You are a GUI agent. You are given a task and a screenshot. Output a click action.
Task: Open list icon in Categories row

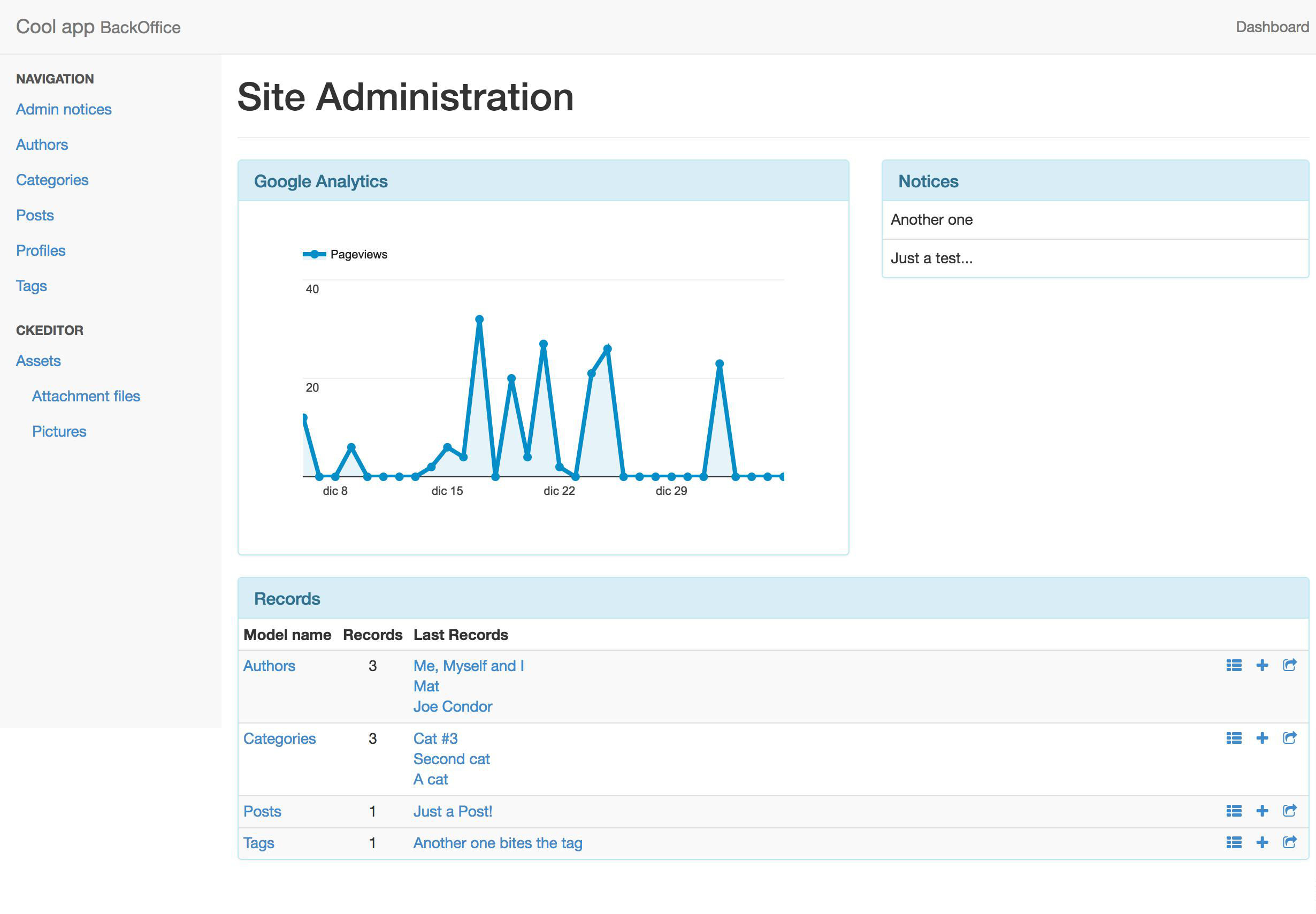(x=1234, y=737)
